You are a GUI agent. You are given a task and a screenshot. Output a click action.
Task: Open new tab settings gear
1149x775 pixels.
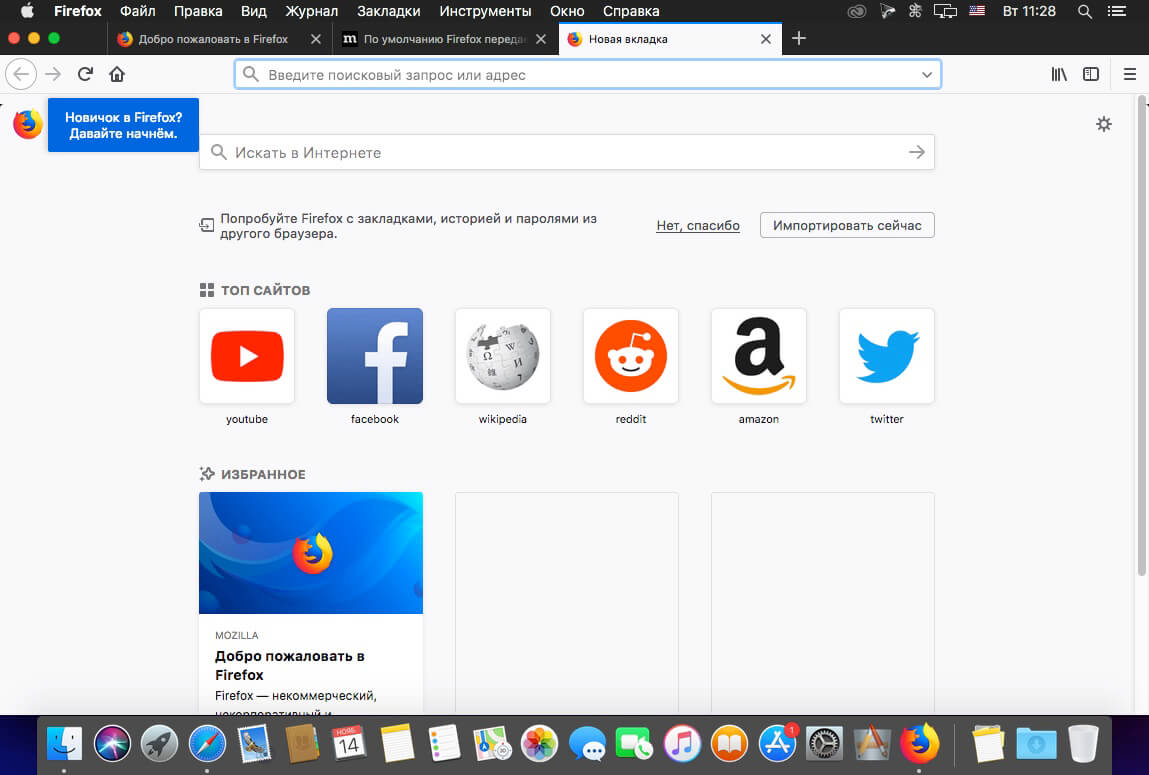coord(1104,124)
